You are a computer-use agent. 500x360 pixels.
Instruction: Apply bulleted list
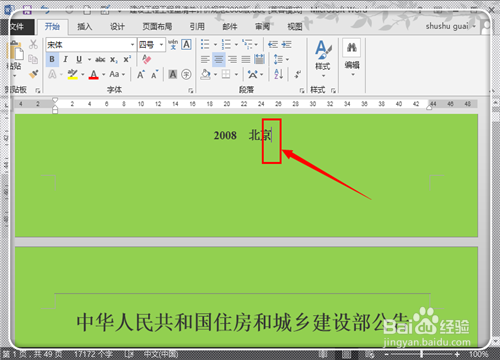click(x=205, y=44)
